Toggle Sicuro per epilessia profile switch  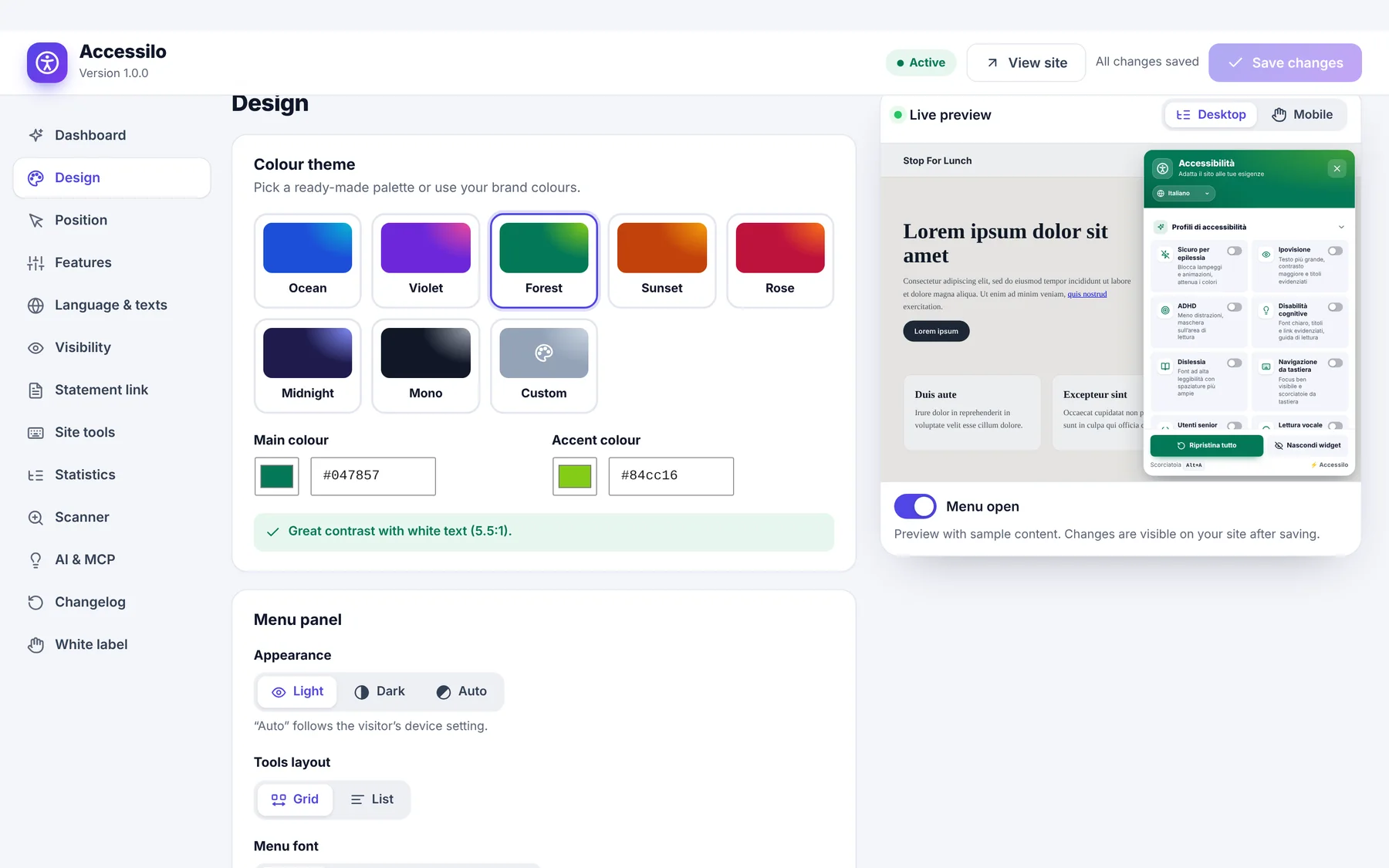tap(1235, 251)
